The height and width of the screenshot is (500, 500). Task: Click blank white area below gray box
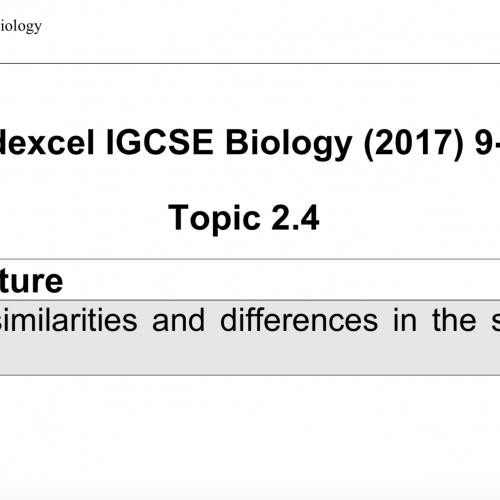coord(250,437)
